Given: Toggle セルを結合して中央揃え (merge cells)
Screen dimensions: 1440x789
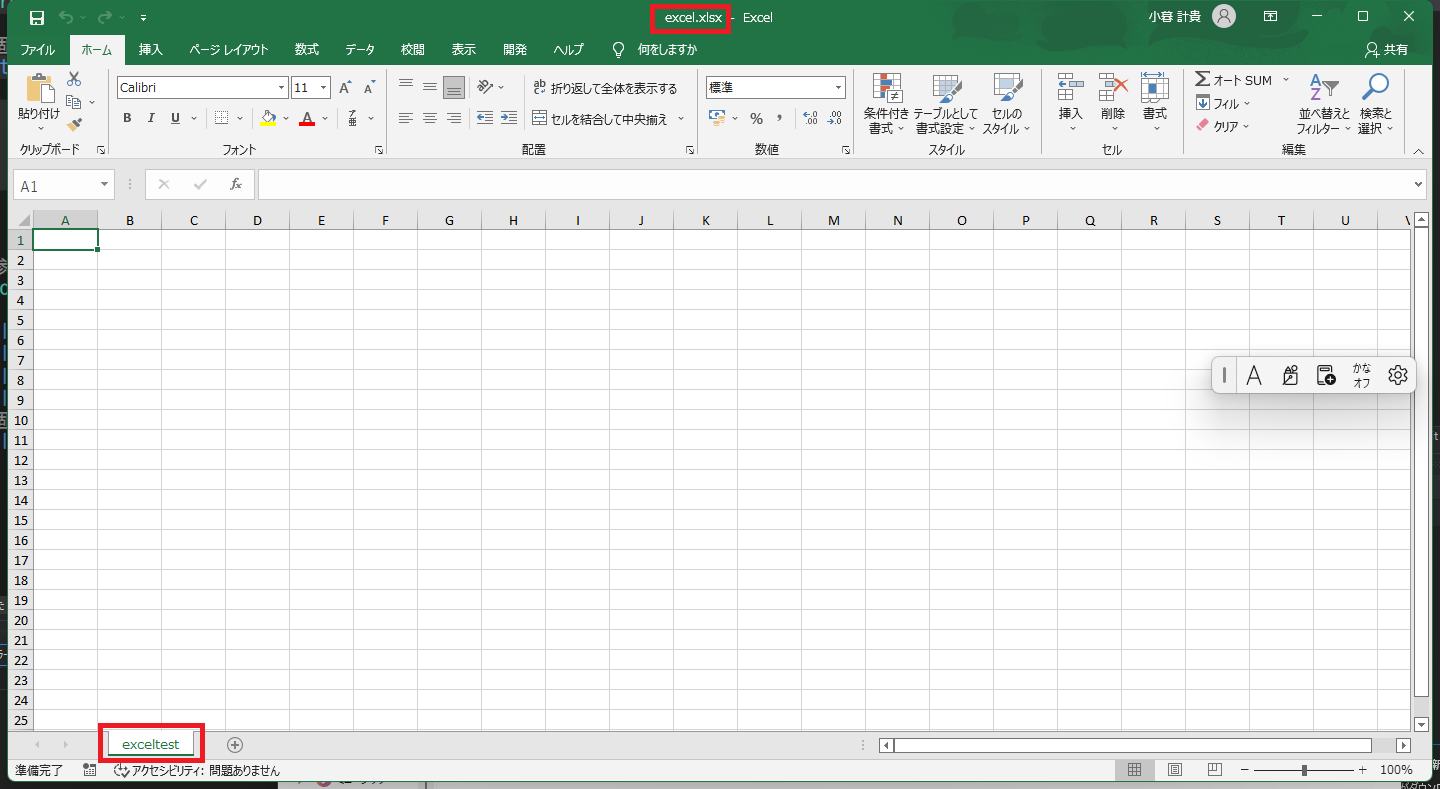Looking at the screenshot, I should click(x=600, y=117).
